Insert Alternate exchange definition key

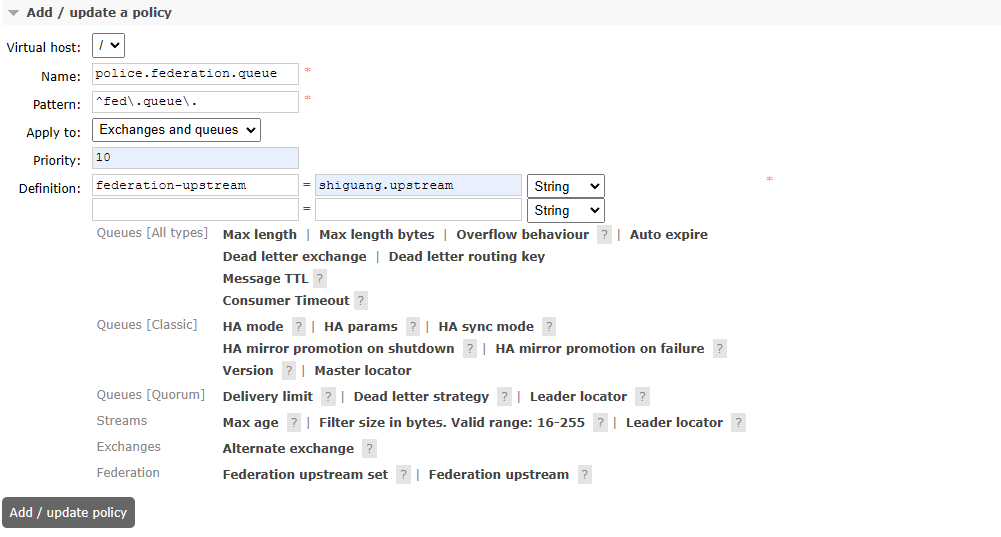pyautogui.click(x=288, y=449)
